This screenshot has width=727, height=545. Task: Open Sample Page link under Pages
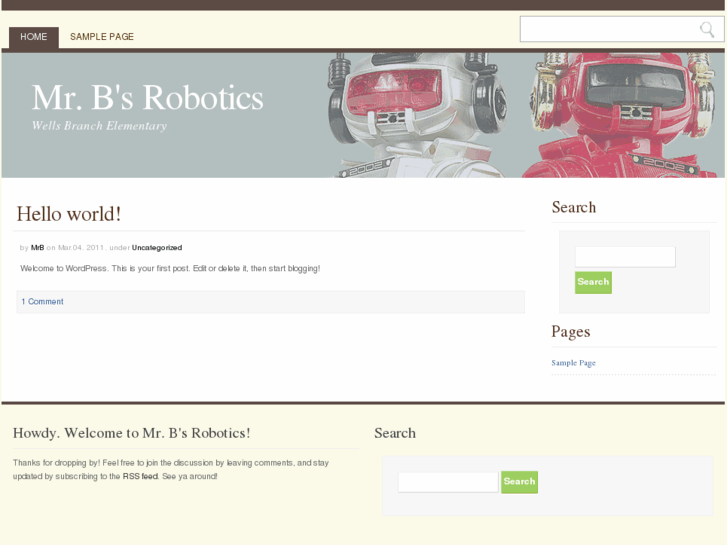click(574, 363)
